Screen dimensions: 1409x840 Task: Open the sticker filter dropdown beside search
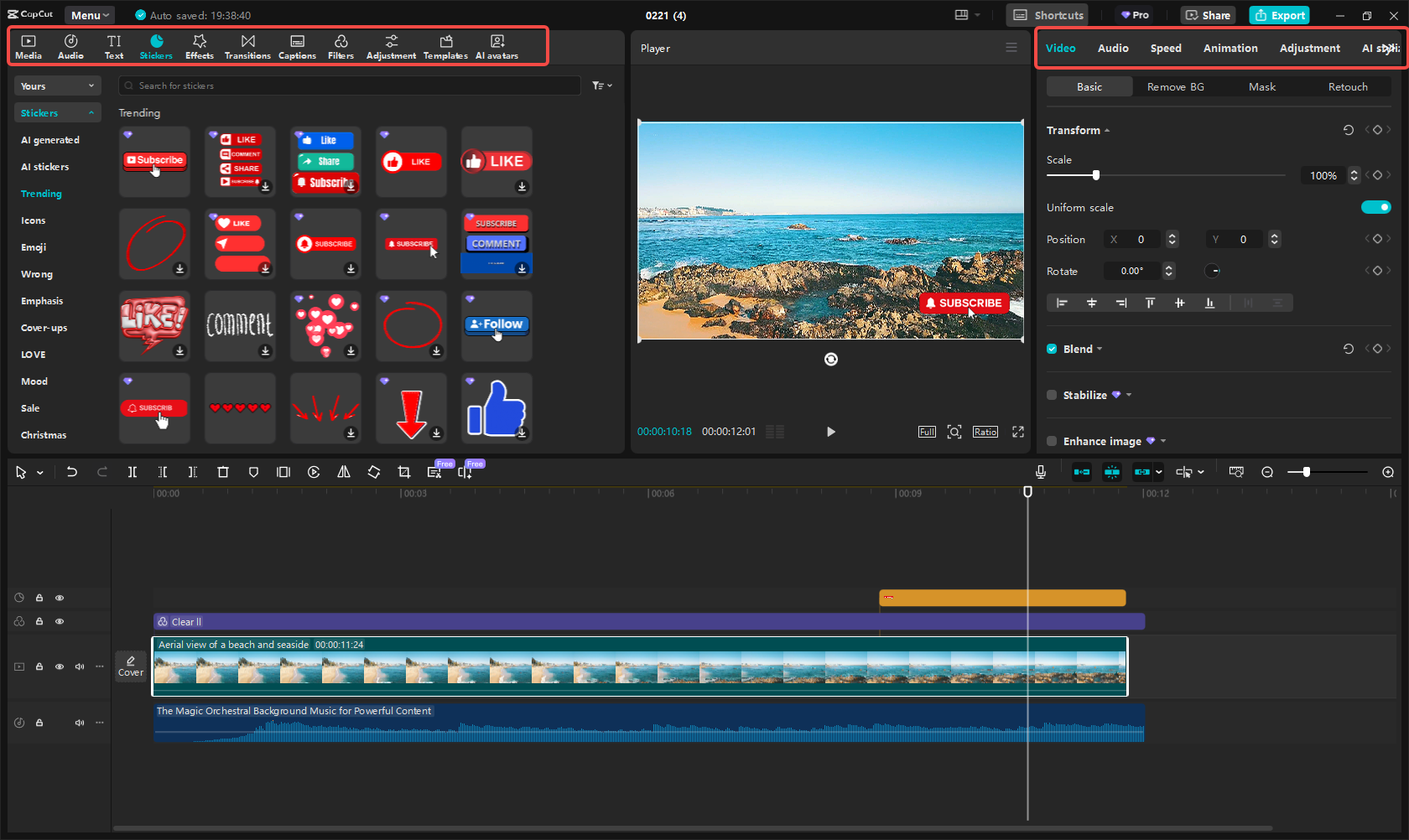[601, 86]
